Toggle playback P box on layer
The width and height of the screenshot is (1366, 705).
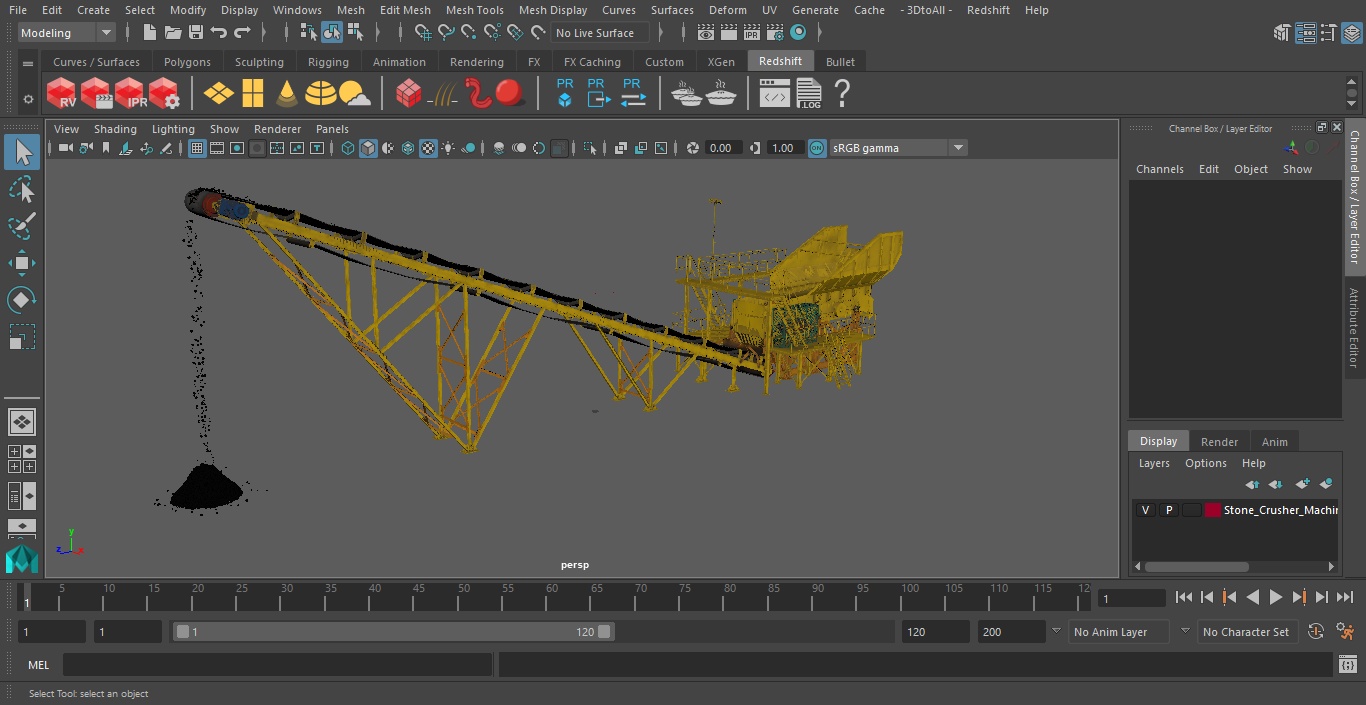[x=1168, y=510]
